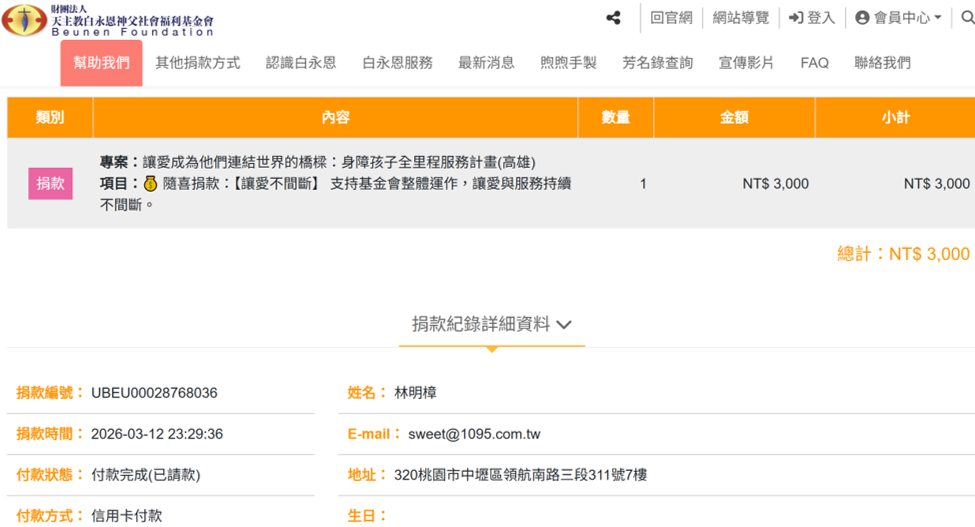Select the 煦煦手製 menu item
The height and width of the screenshot is (527, 975).
(568, 63)
